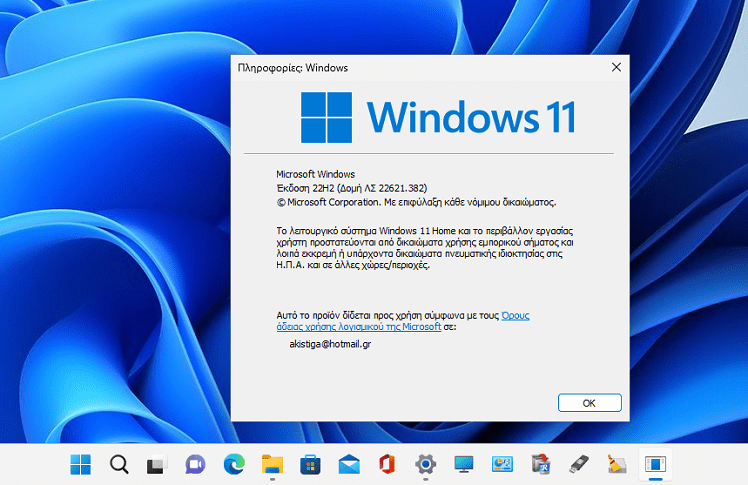Select the active winver window taskbar icon
The width and height of the screenshot is (748, 485).
[x=655, y=464]
